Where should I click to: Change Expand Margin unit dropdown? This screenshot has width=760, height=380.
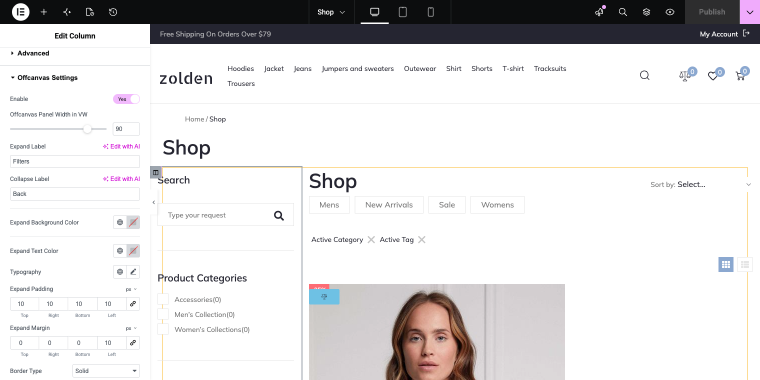tap(131, 328)
